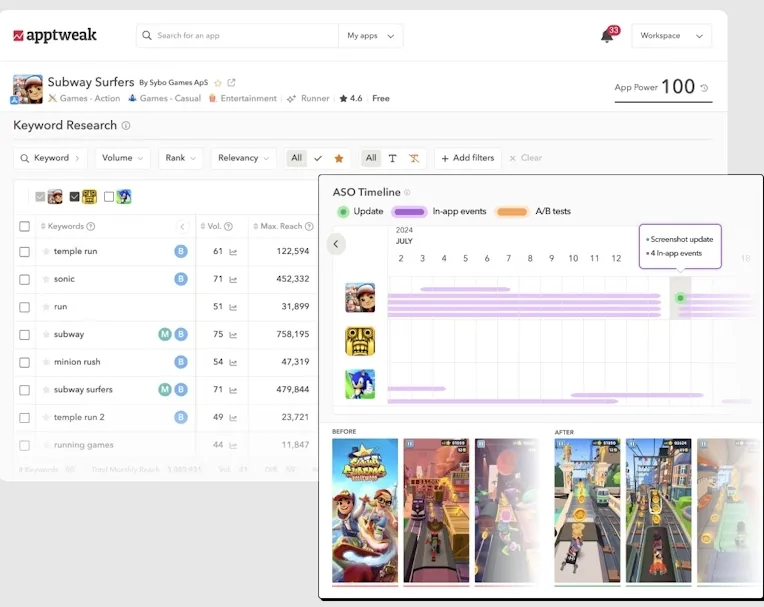Click the Search for an app field
This screenshot has width=764, height=607.
pos(240,36)
